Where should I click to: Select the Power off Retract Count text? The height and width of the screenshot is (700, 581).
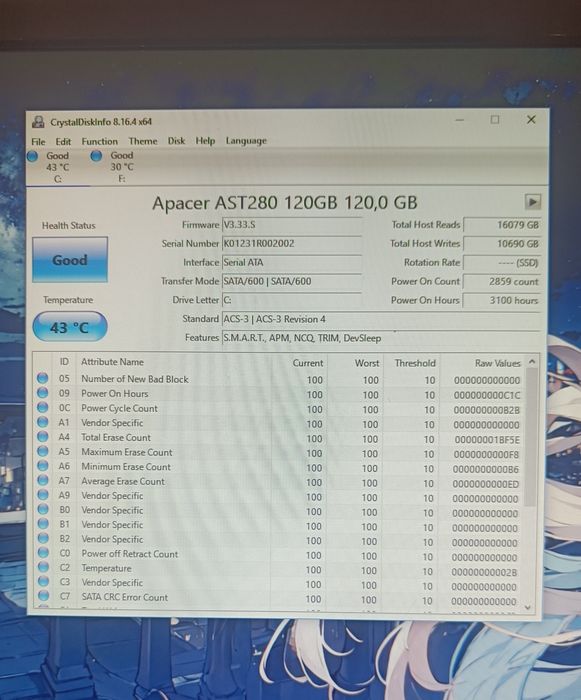click(130, 554)
